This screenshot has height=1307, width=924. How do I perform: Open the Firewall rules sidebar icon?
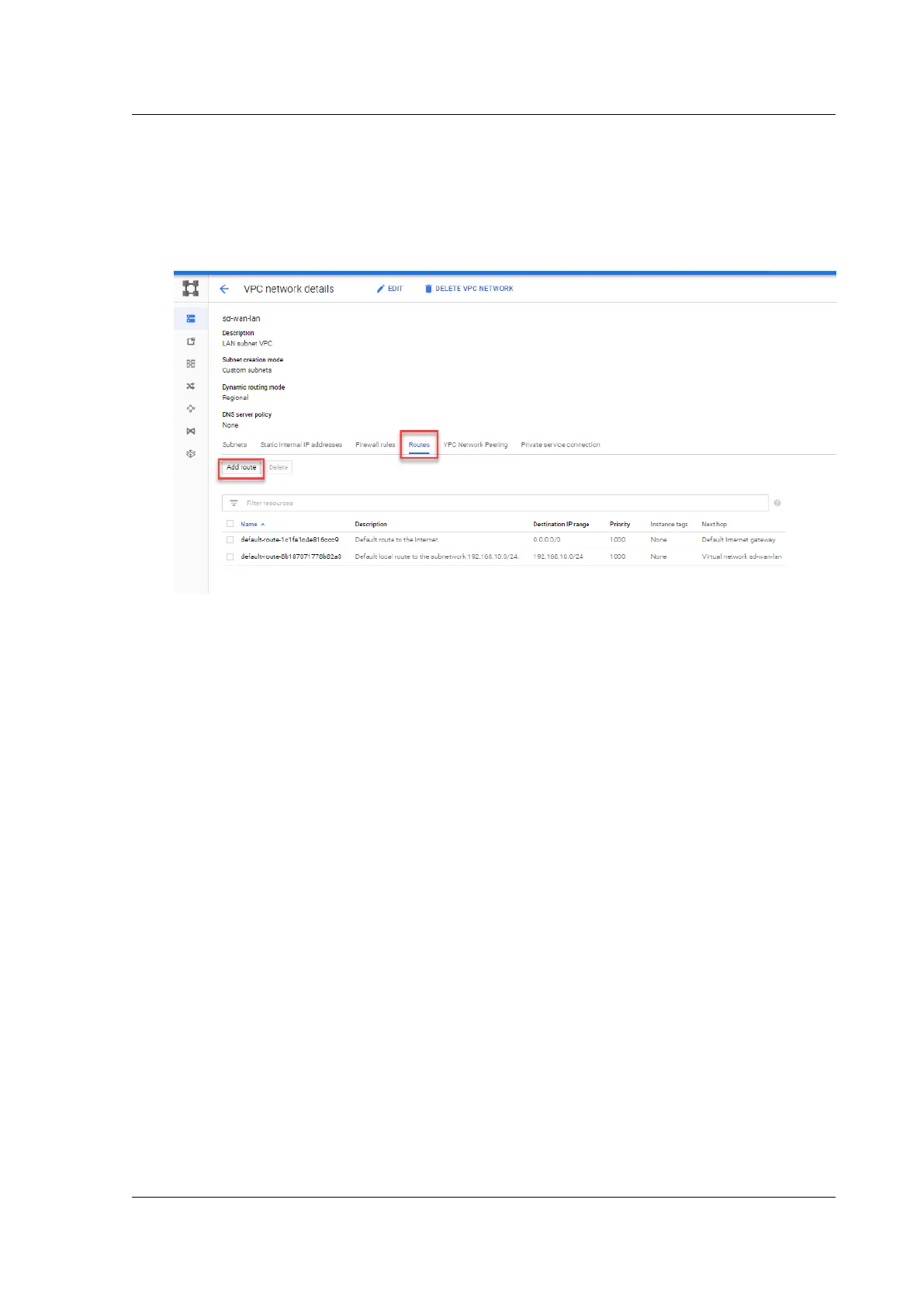coord(191,363)
